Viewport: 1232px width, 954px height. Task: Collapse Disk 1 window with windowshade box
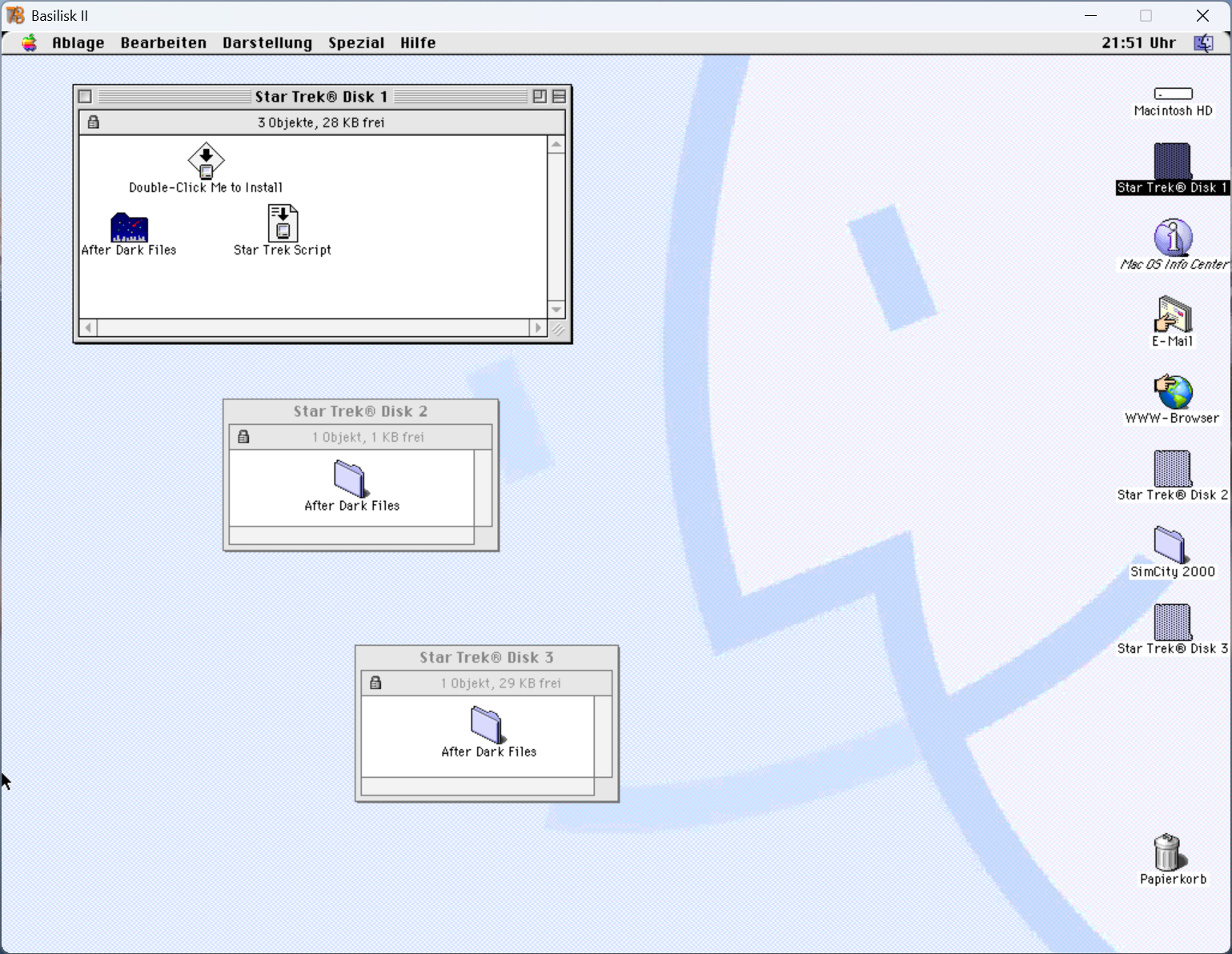tap(559, 97)
